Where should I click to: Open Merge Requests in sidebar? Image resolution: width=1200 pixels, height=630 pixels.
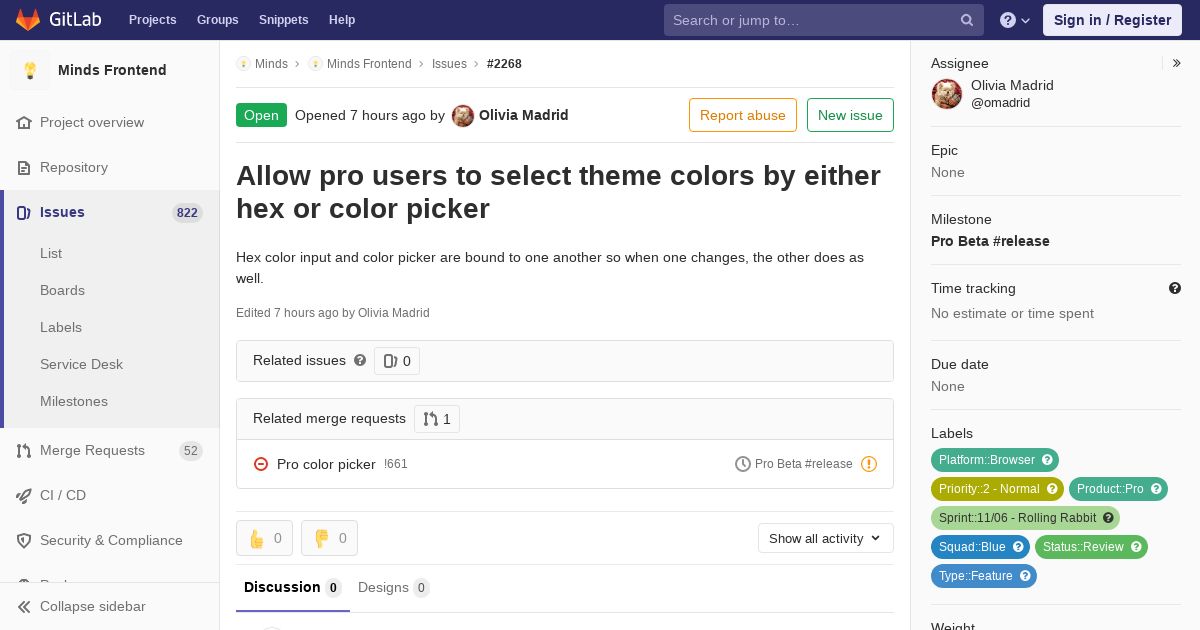(x=92, y=450)
